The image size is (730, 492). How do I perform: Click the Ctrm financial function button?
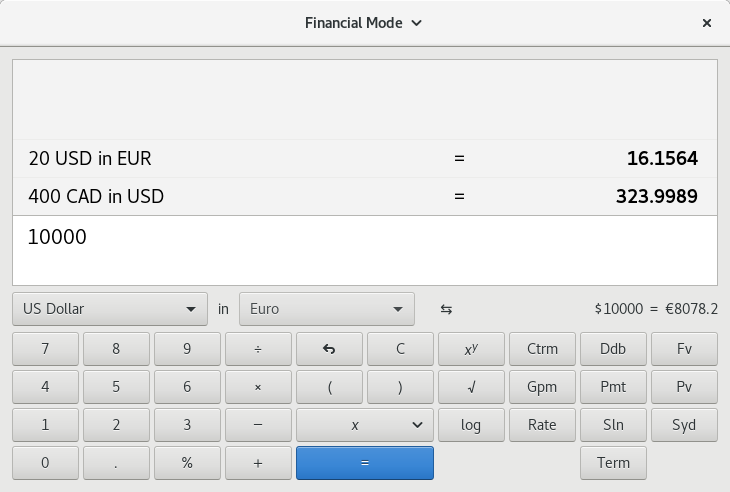(542, 349)
